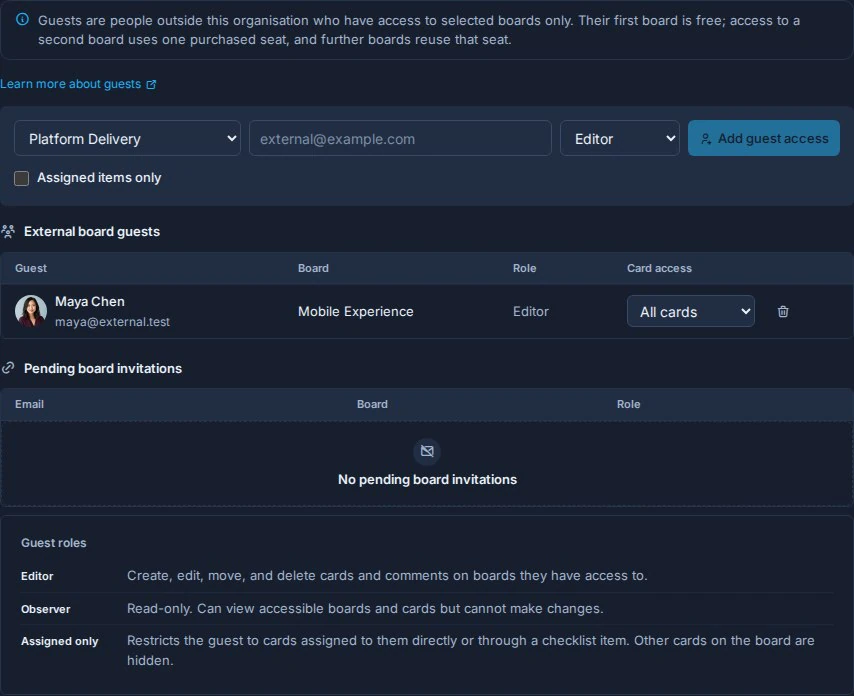Expand the Editor role dropdown
Screen dimensions: 854x696
(620, 138)
